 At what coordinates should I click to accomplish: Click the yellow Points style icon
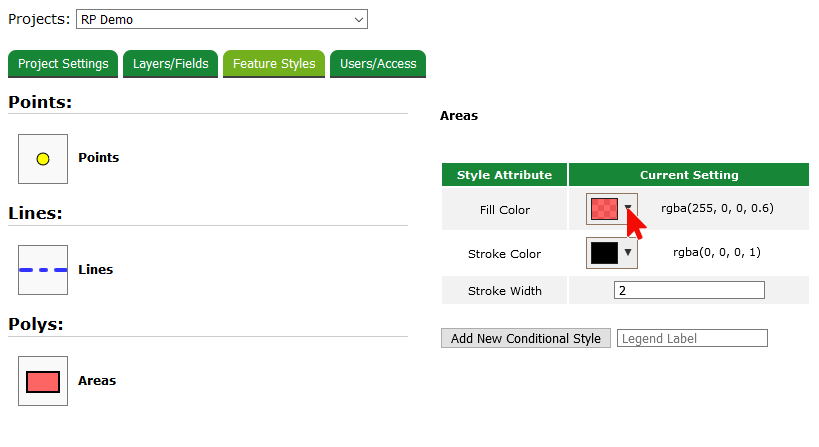point(43,159)
